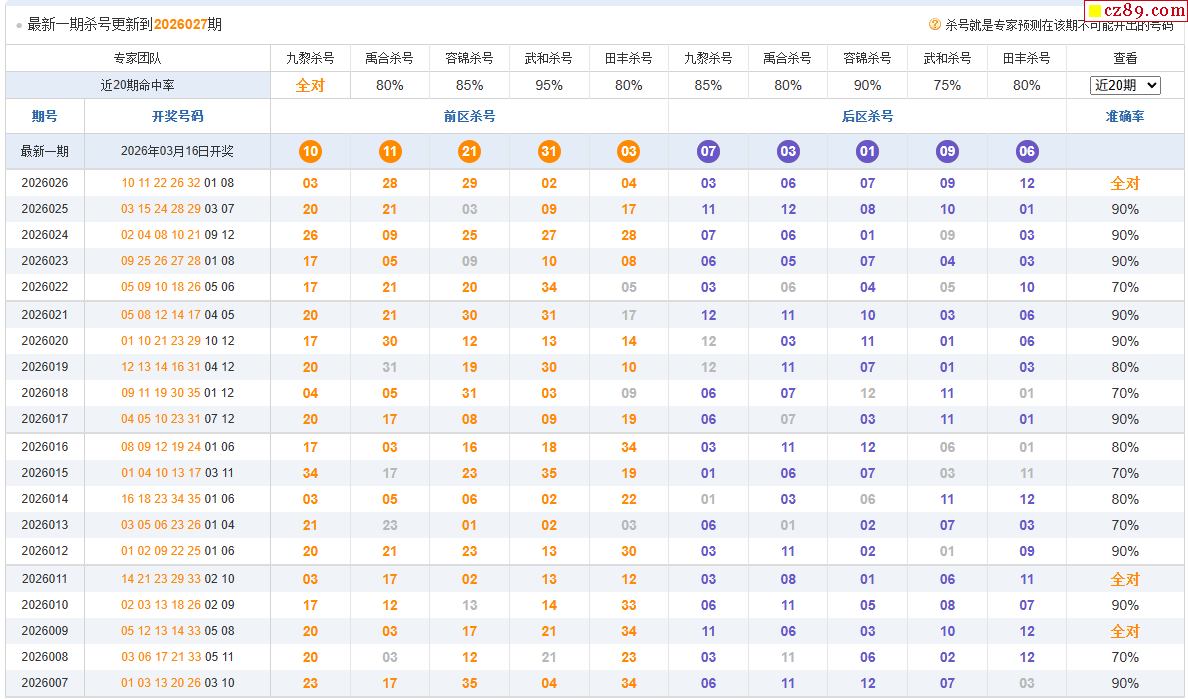Click the 前区杀号 section header
The image size is (1188, 699).
tap(469, 117)
